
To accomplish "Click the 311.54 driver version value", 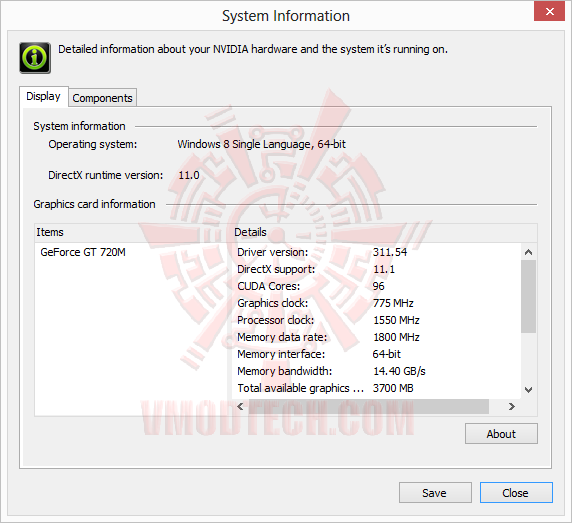I will pos(390,252).
